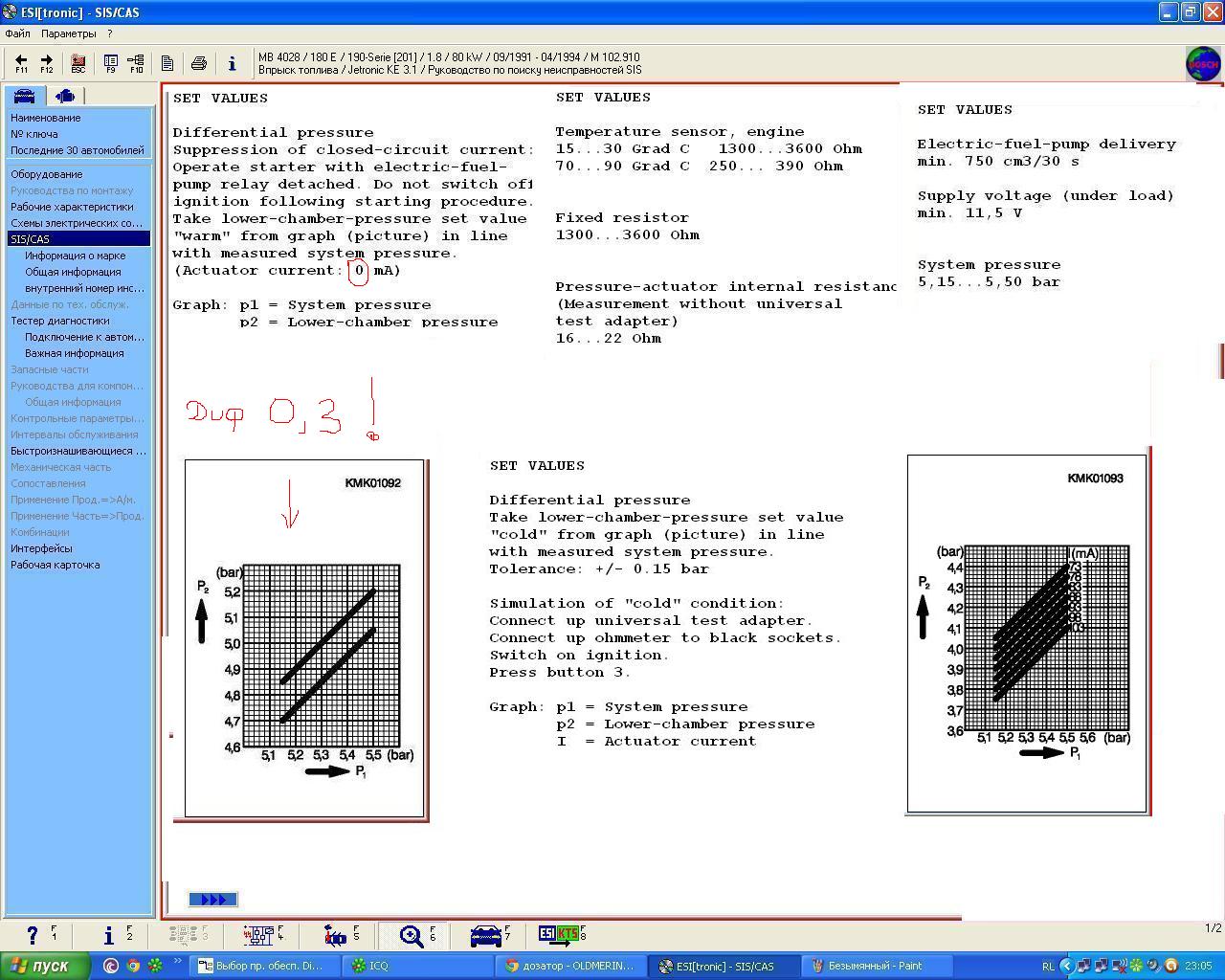The image size is (1225, 980).
Task: Click the blue triple-arrow next page button
Action: click(212, 900)
